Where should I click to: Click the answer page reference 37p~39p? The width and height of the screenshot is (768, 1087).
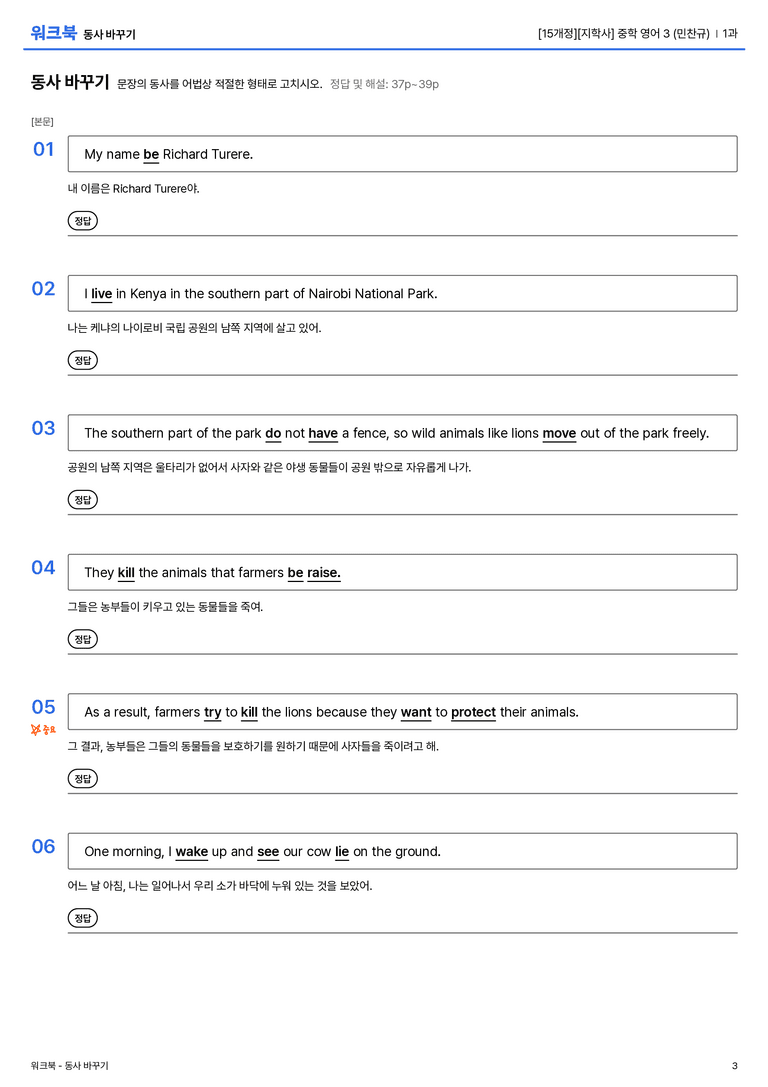[x=414, y=84]
